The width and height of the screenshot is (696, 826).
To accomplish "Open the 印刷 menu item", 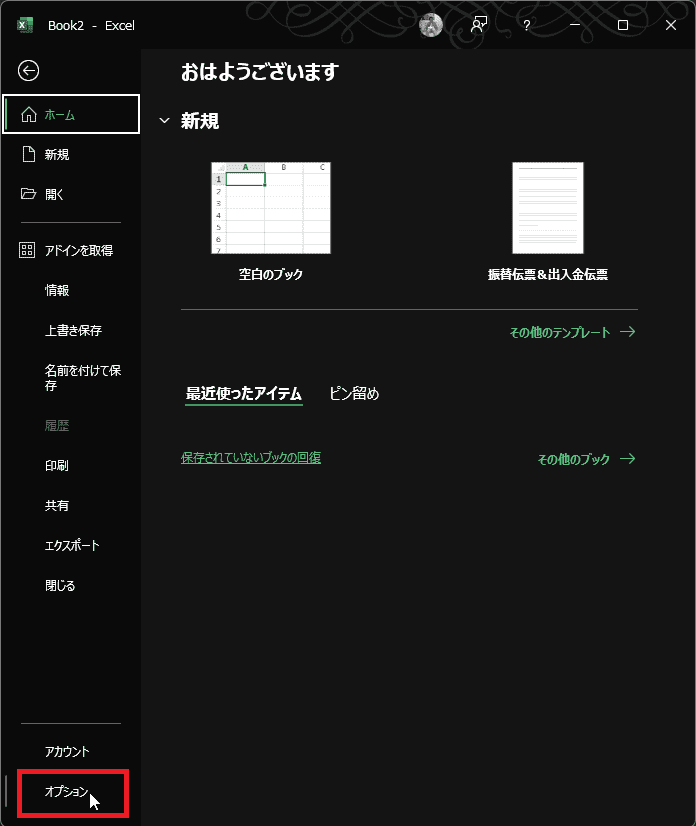I will pyautogui.click(x=57, y=466).
